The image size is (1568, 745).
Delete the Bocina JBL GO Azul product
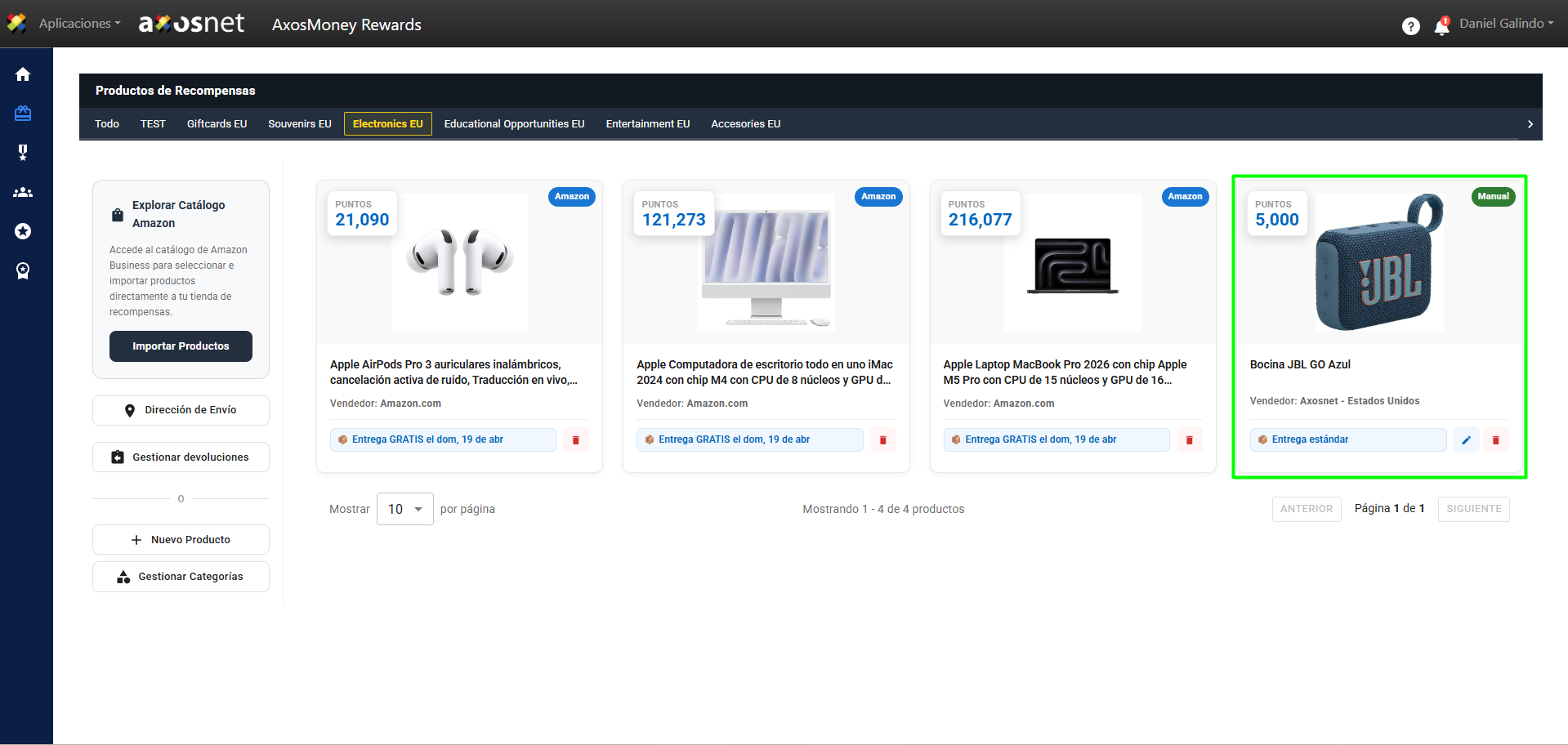click(1495, 440)
